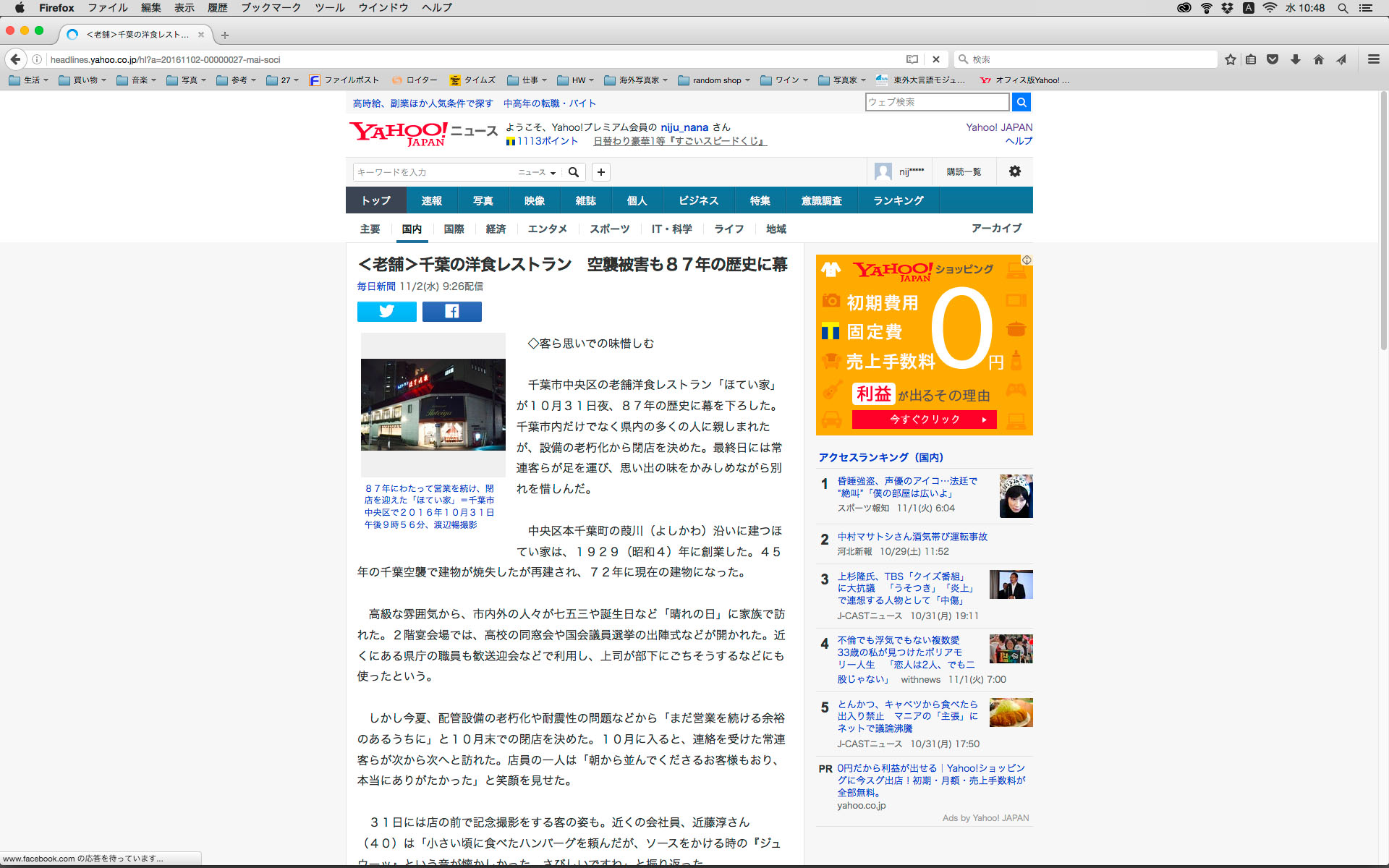Share article on Twitter
Viewport: 1389px width, 868px height.
click(x=386, y=312)
